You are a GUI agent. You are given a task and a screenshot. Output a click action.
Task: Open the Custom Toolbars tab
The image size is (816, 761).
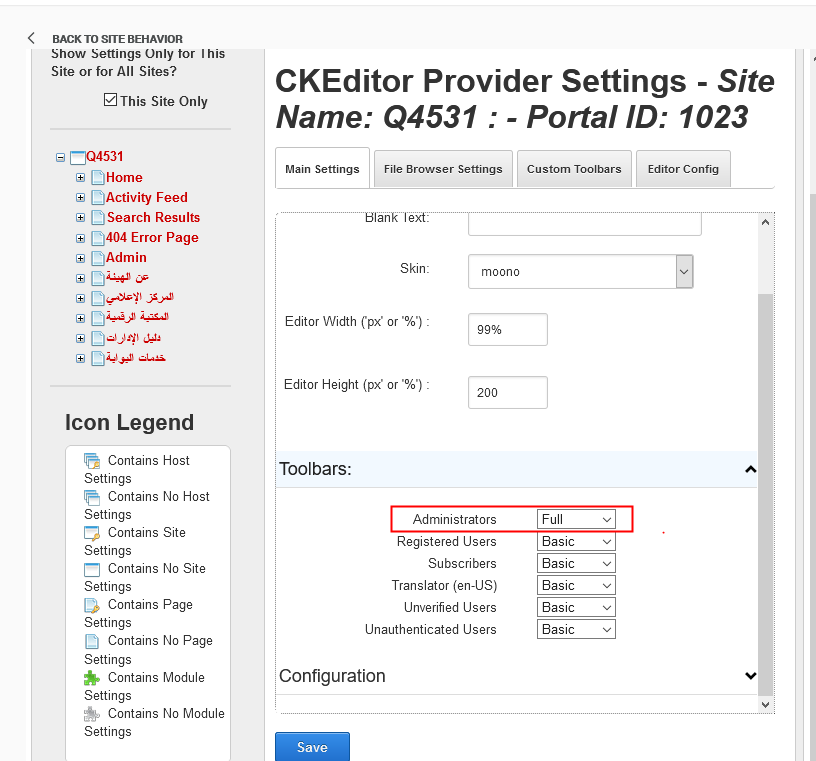[x=574, y=169]
